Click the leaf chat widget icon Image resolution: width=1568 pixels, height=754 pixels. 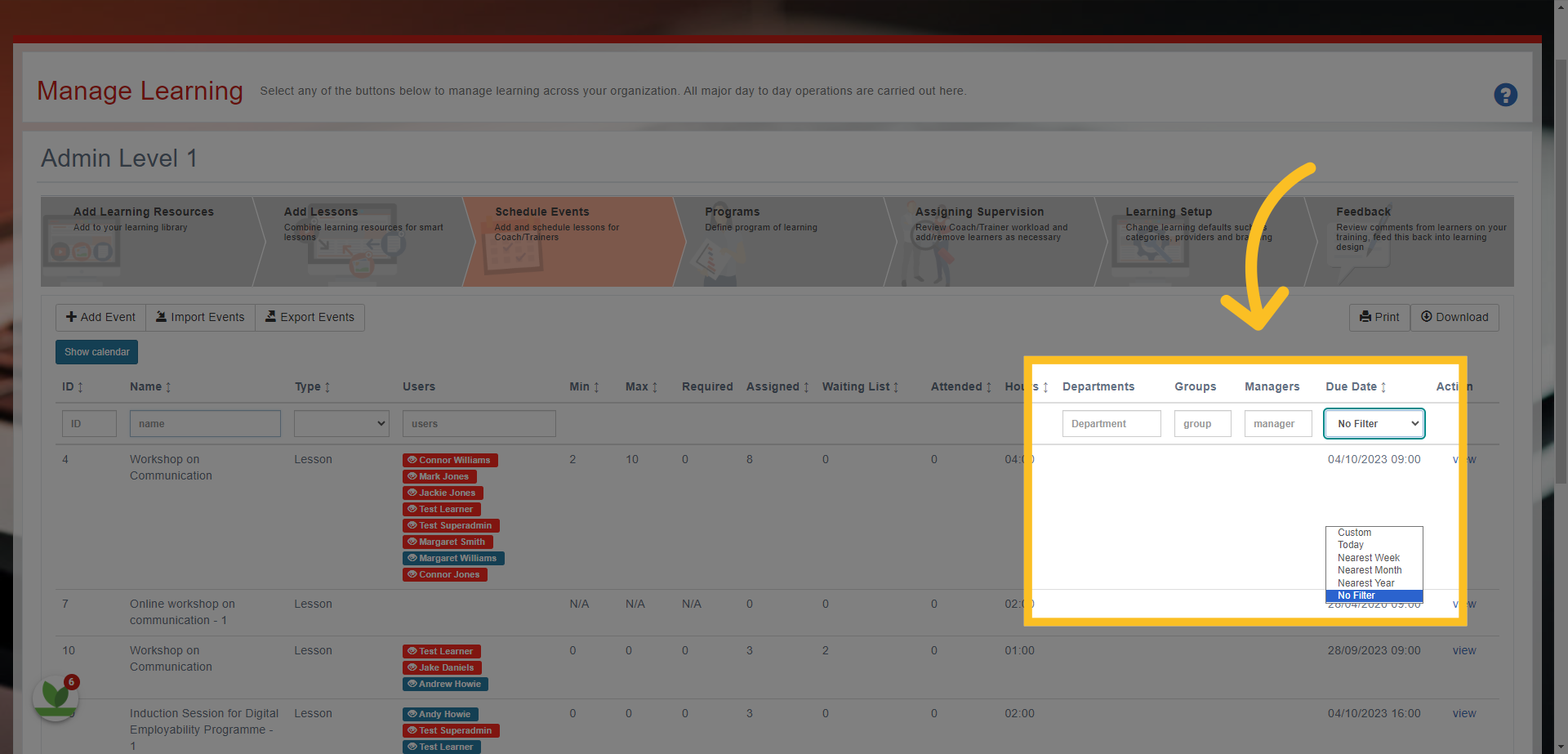point(55,697)
